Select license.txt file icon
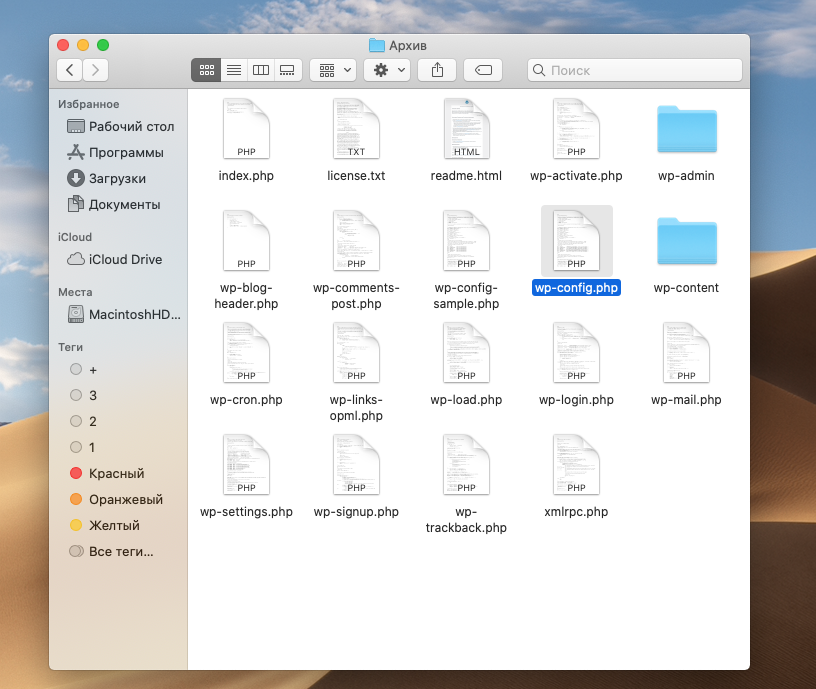Viewport: 816px width, 689px height. (x=356, y=129)
